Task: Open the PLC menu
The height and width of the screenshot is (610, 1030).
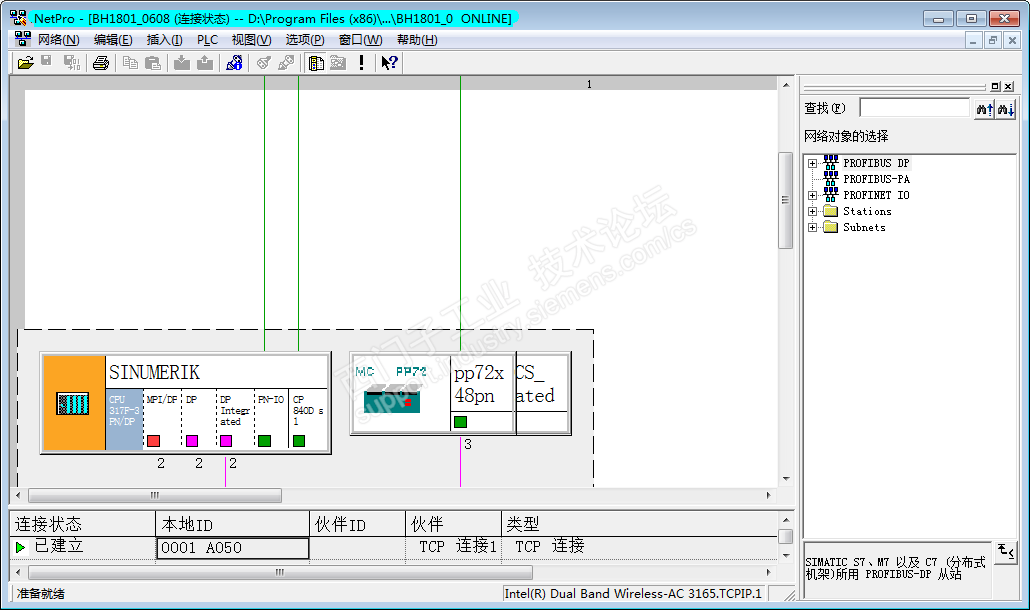Action: click(207, 39)
